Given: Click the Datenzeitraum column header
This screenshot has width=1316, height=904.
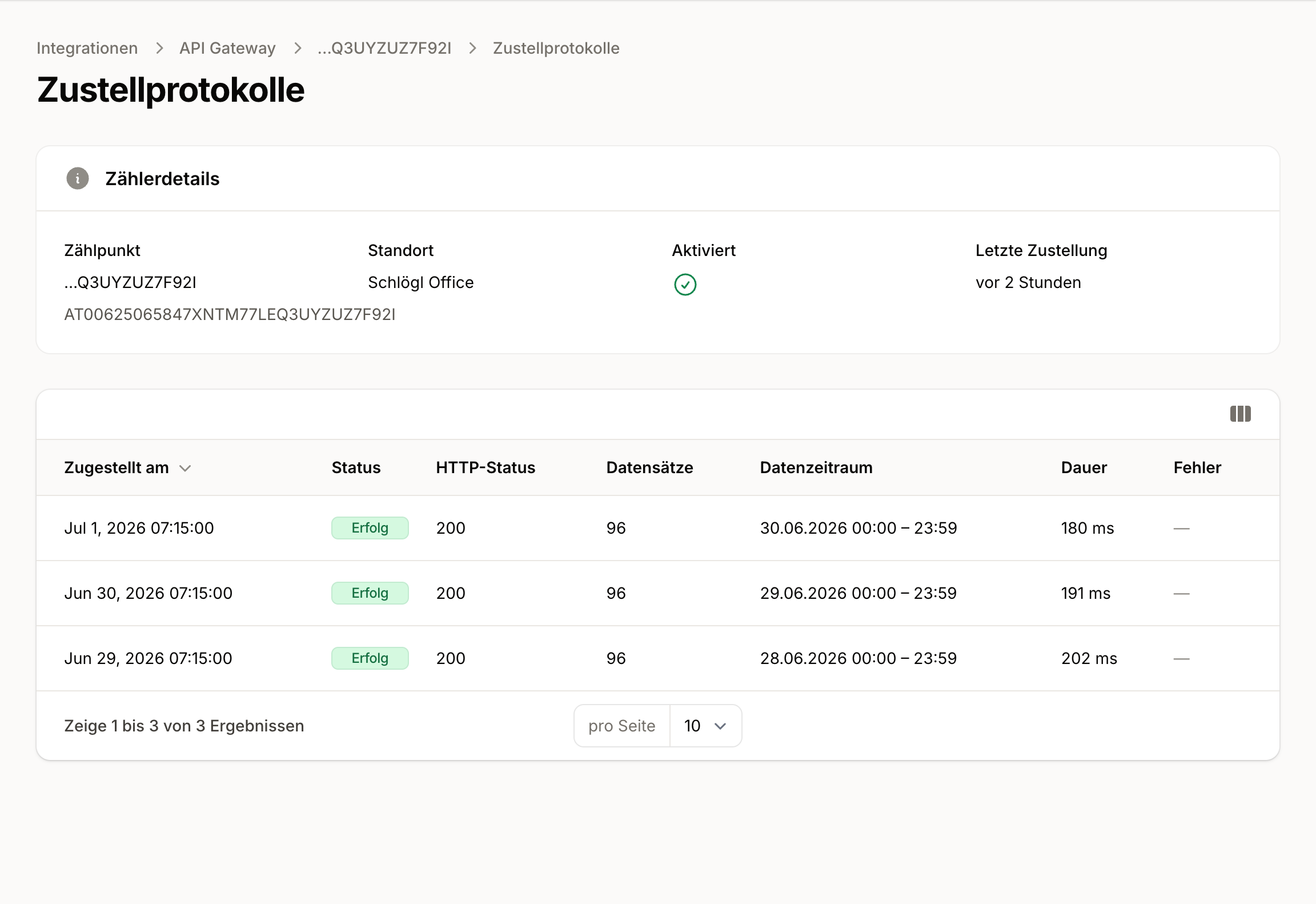Looking at the screenshot, I should [816, 467].
